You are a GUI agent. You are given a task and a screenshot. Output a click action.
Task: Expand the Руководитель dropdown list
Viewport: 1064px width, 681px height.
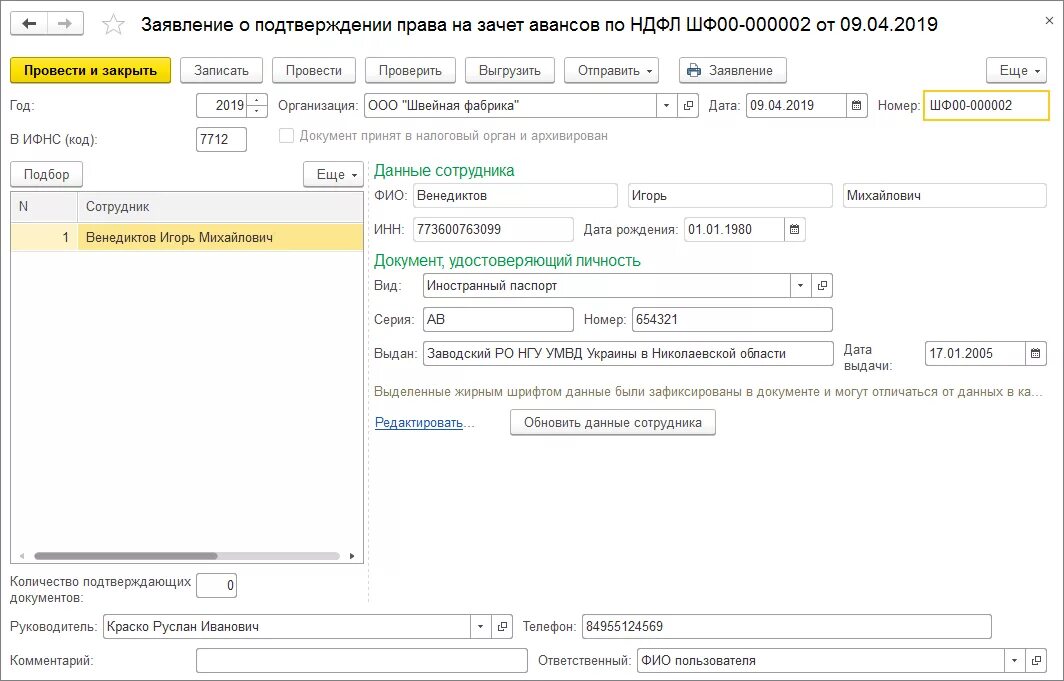click(x=480, y=627)
